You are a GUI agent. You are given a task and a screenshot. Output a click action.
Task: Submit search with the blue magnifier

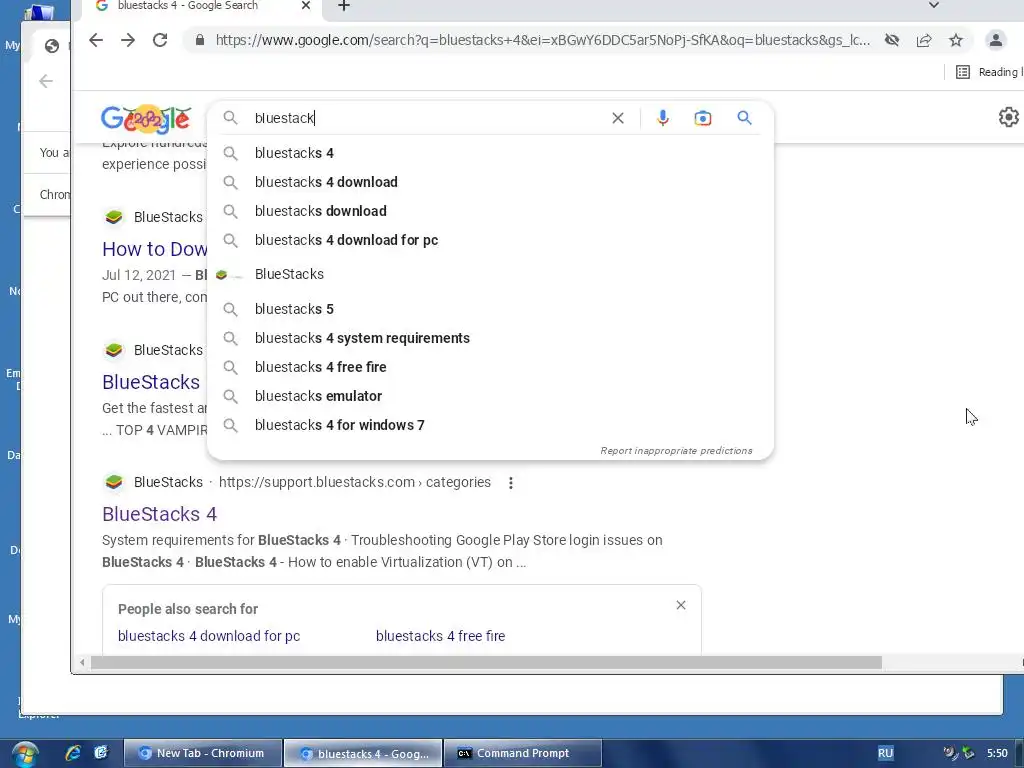(x=744, y=118)
